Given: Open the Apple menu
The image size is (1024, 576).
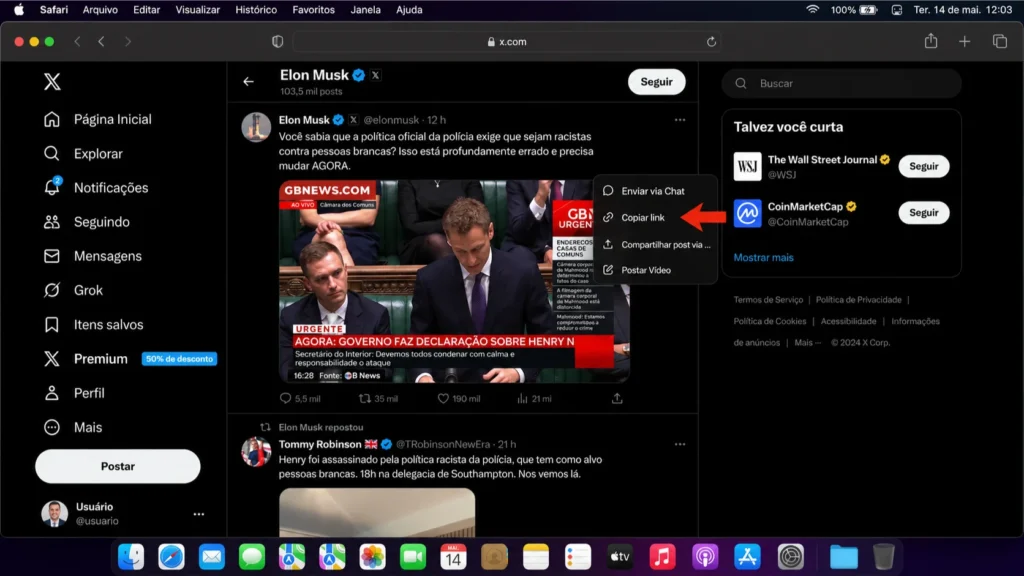Looking at the screenshot, I should pyautogui.click(x=20, y=10).
